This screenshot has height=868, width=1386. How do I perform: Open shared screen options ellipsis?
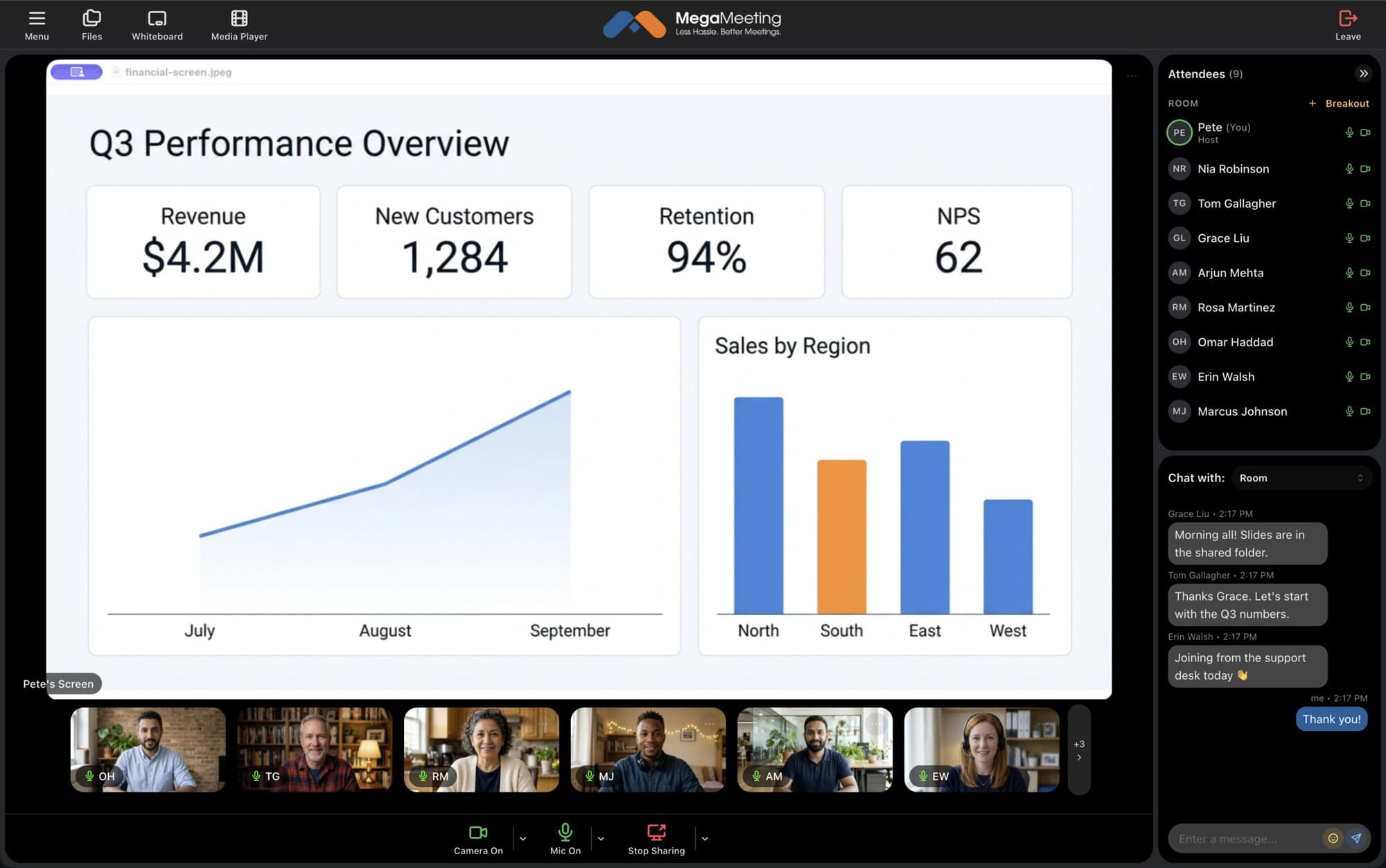point(1132,76)
